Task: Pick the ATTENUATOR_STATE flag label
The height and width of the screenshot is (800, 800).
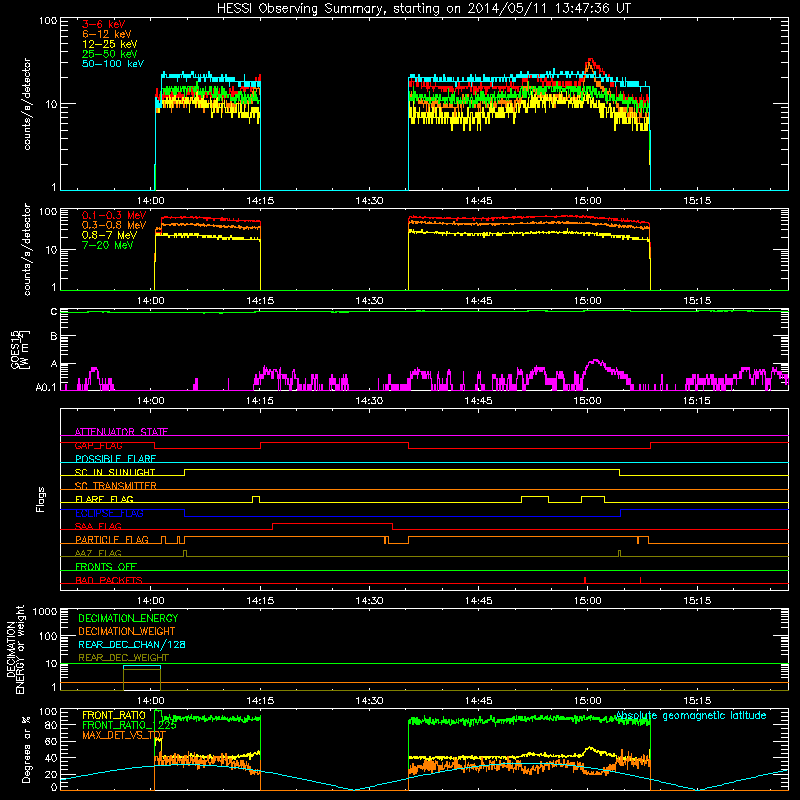Action: [121, 432]
